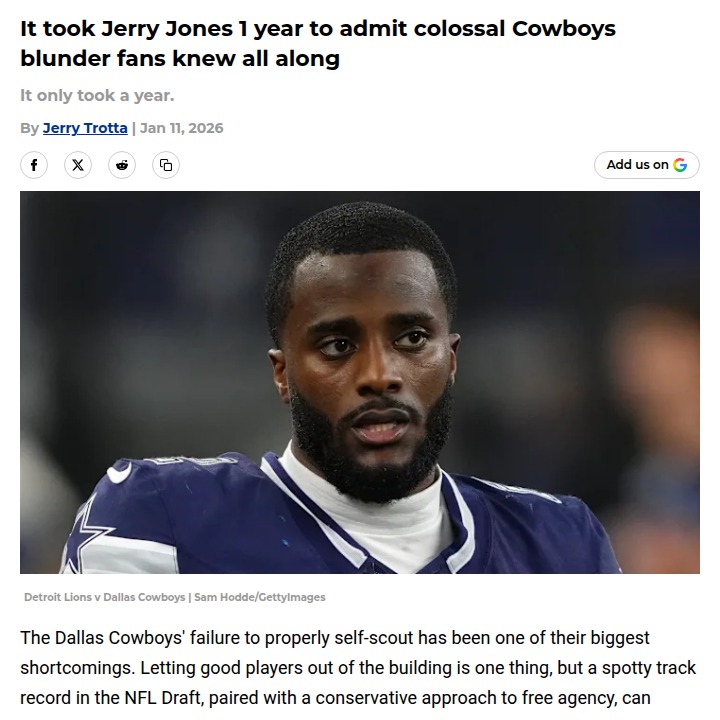This screenshot has height=720, width=720.
Task: Click the Add us on button
Action: (647, 165)
